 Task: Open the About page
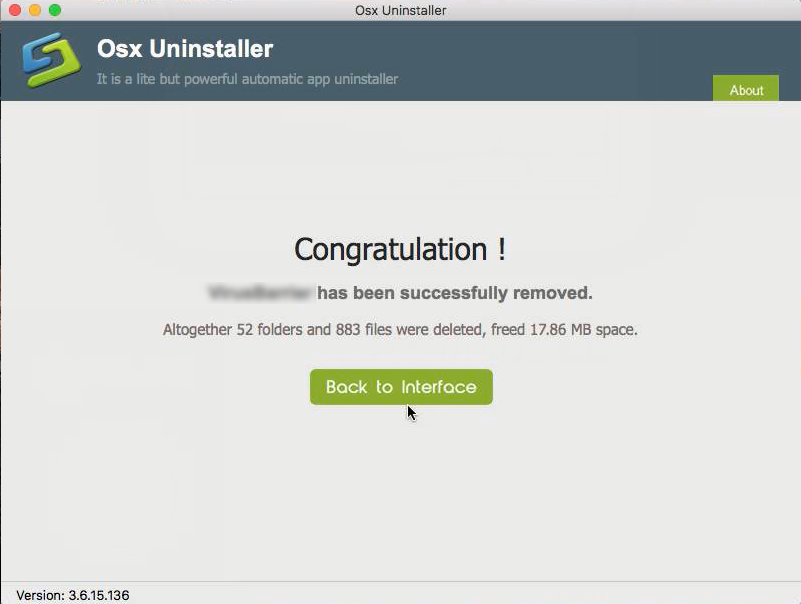point(746,88)
